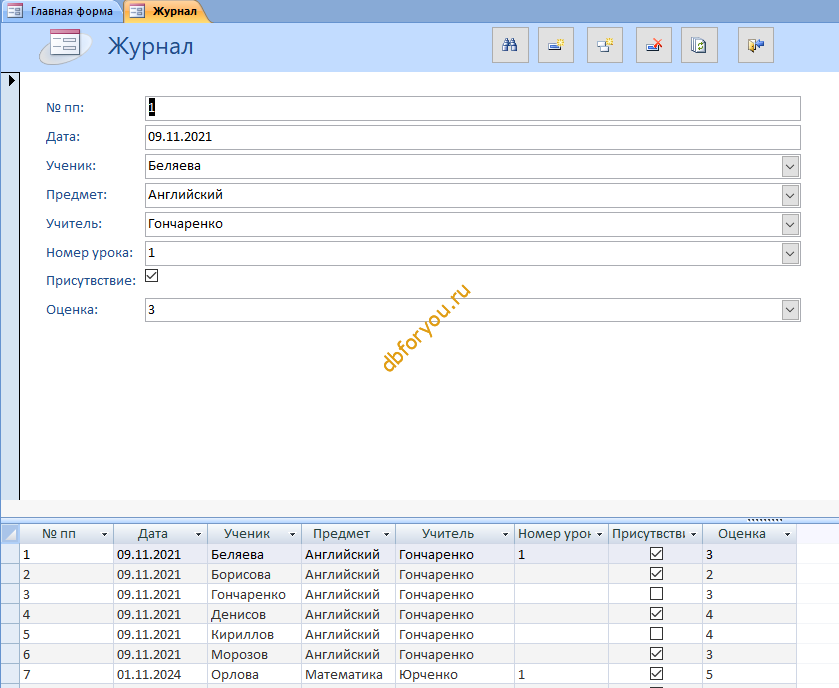This screenshot has width=839, height=688.
Task: Toggle the Присутствие checkbox in the form
Action: [151, 276]
